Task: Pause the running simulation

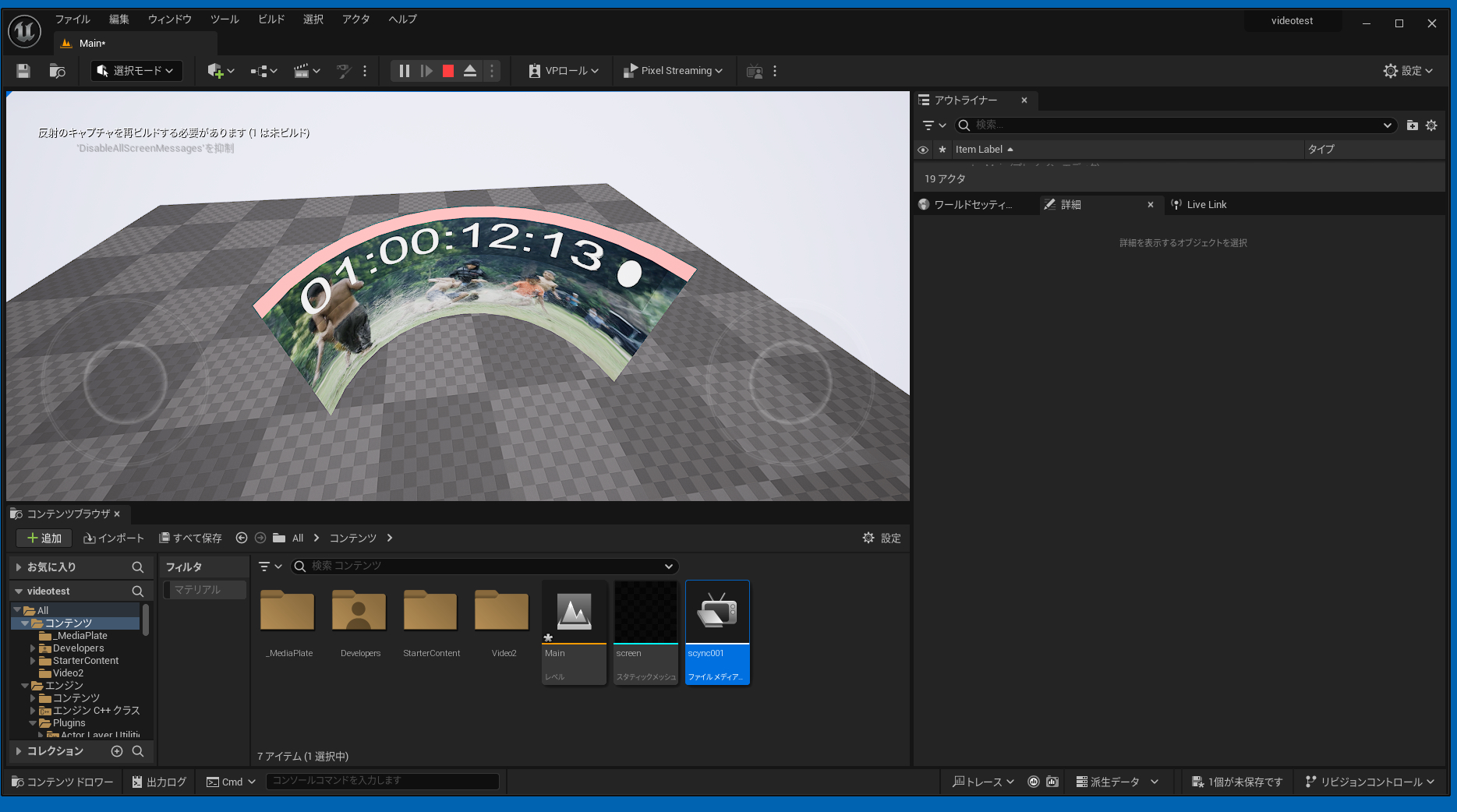Action: [x=404, y=71]
